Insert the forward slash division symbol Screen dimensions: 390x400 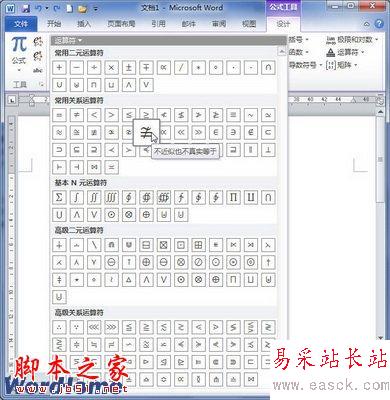pos(181,67)
